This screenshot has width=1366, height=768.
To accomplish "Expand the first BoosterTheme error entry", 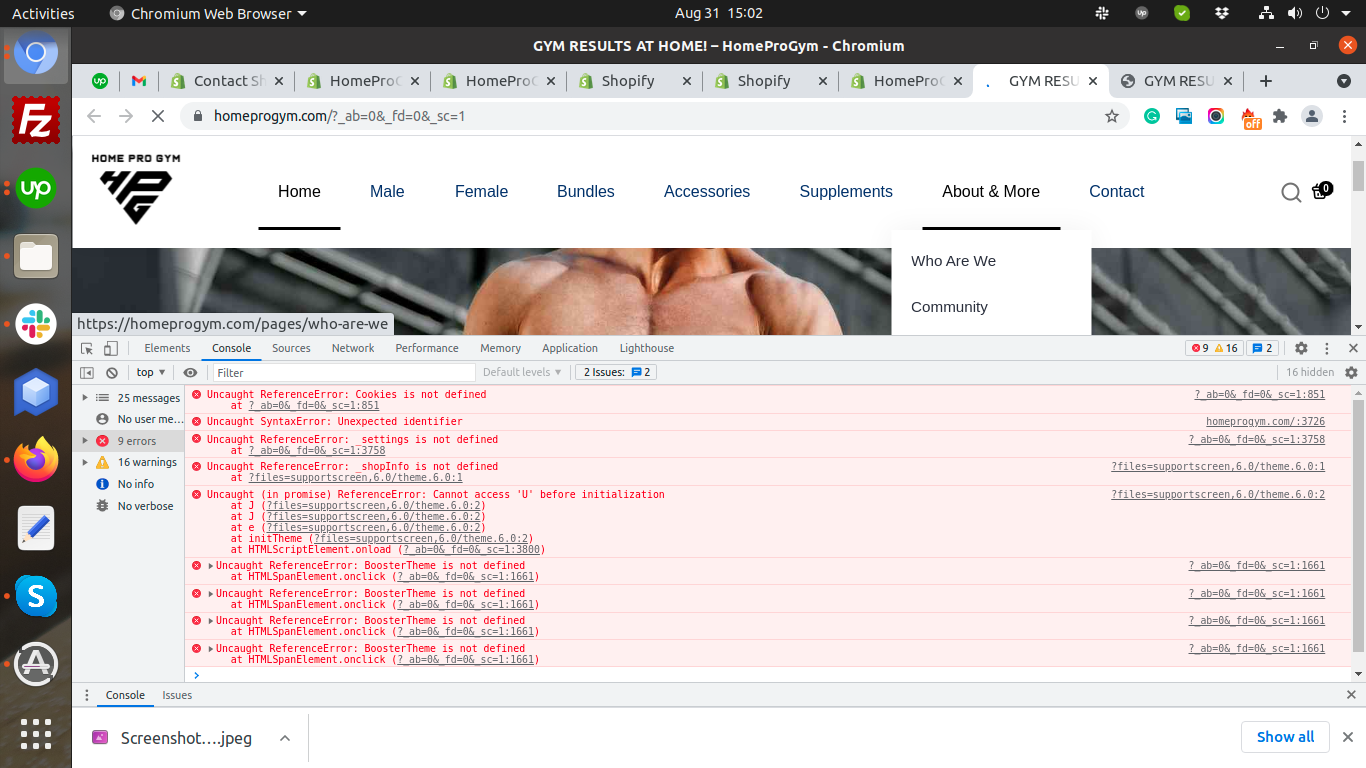I will 211,566.
